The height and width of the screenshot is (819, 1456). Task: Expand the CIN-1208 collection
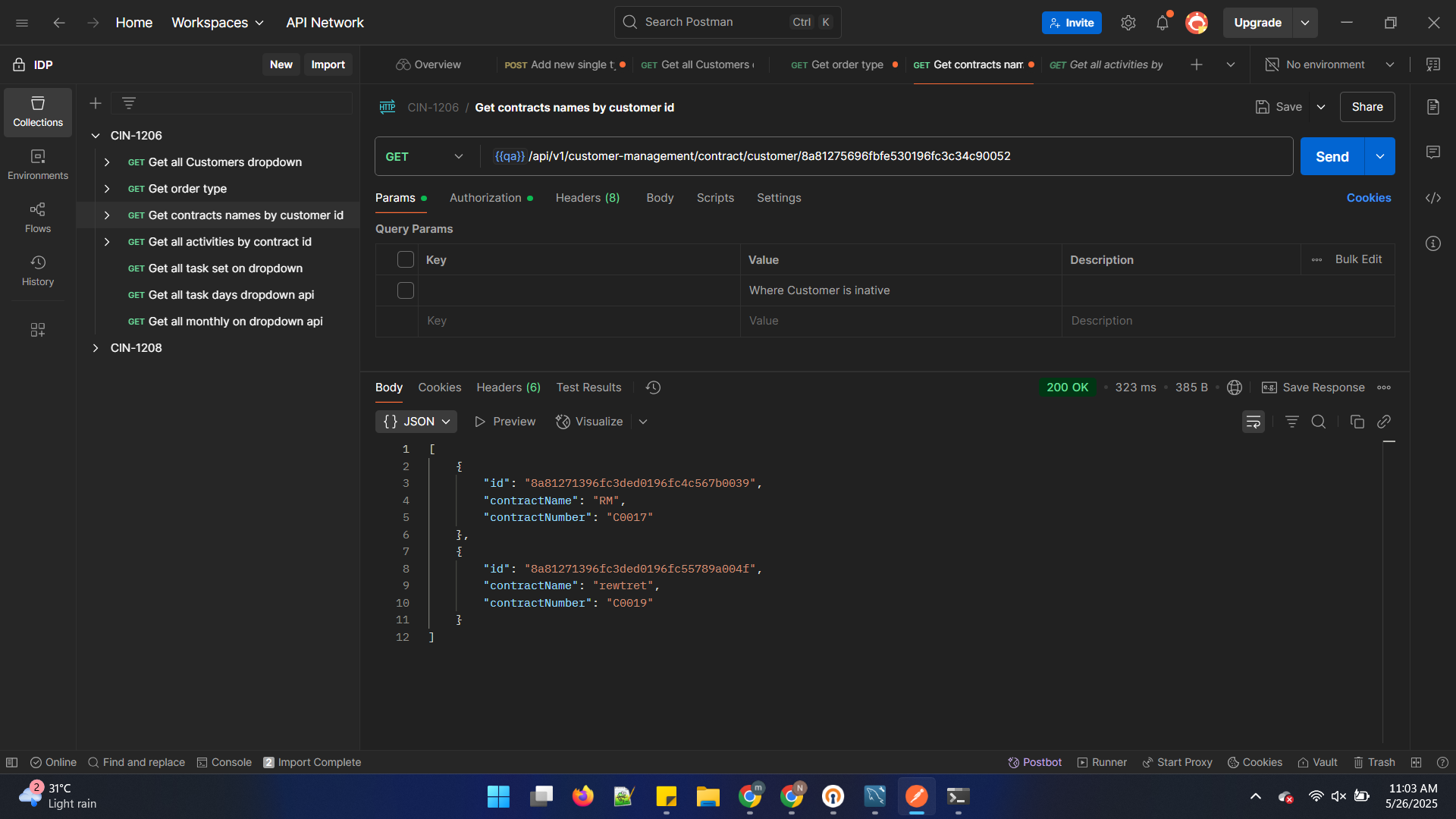click(96, 348)
